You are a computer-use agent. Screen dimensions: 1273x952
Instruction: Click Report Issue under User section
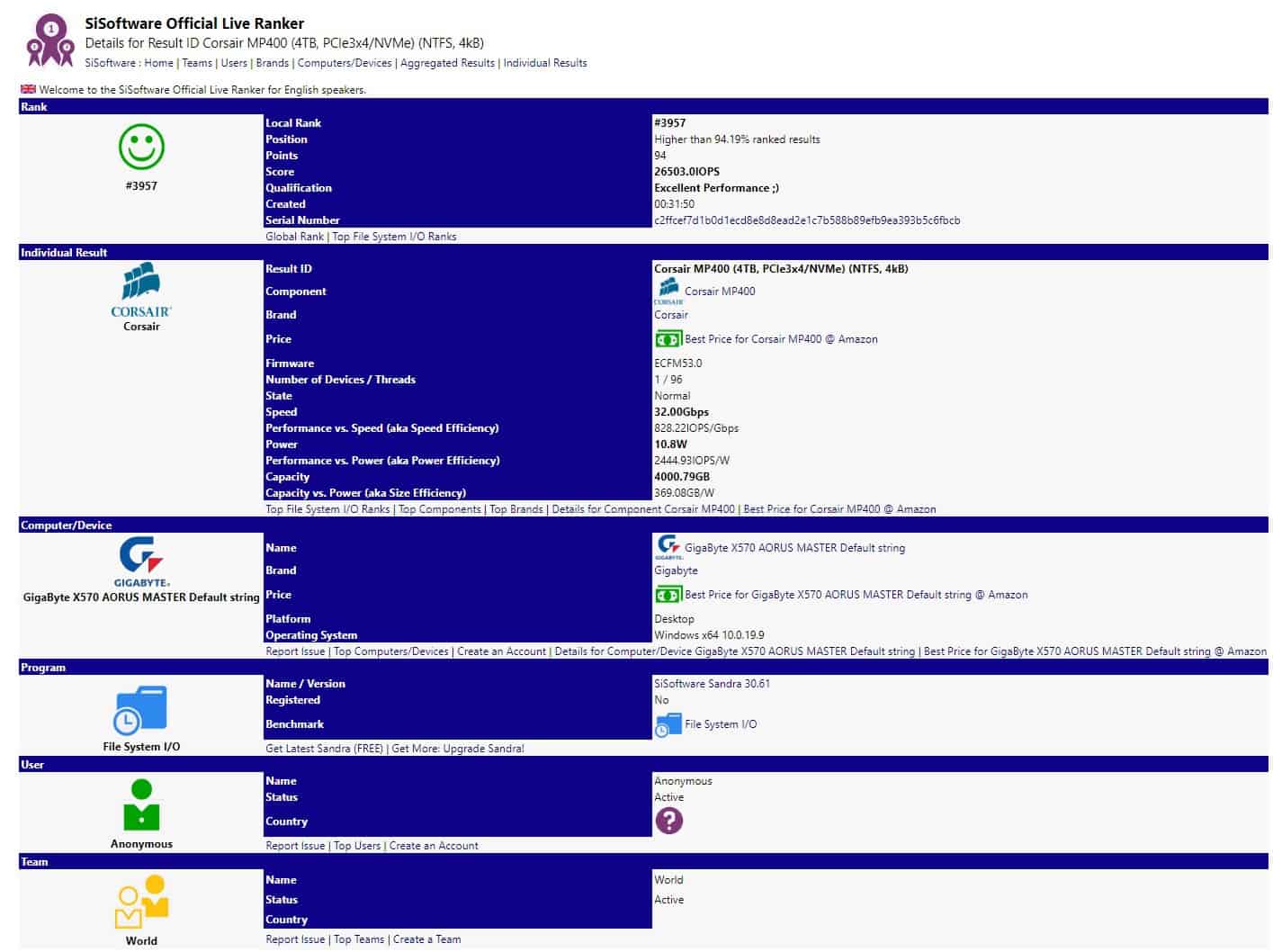pyautogui.click(x=295, y=846)
